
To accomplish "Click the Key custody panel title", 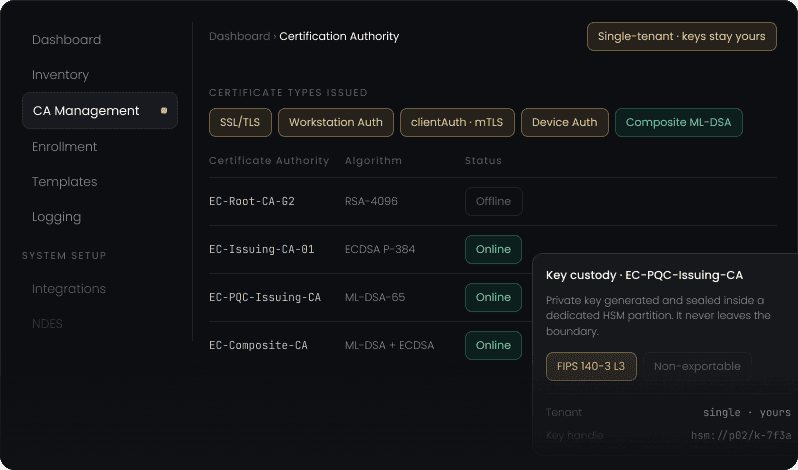I will (644, 275).
